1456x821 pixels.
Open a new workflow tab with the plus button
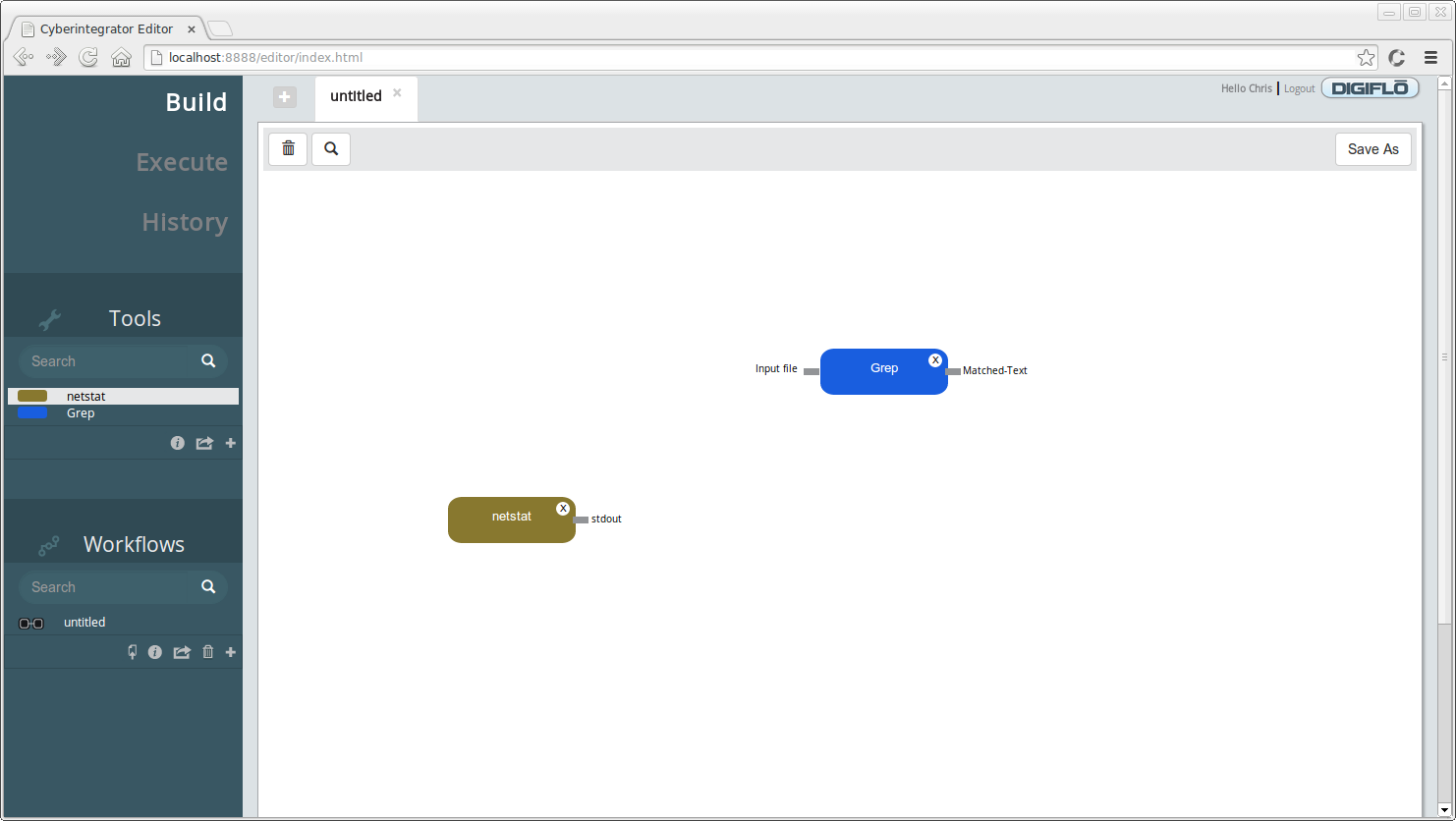coord(285,97)
